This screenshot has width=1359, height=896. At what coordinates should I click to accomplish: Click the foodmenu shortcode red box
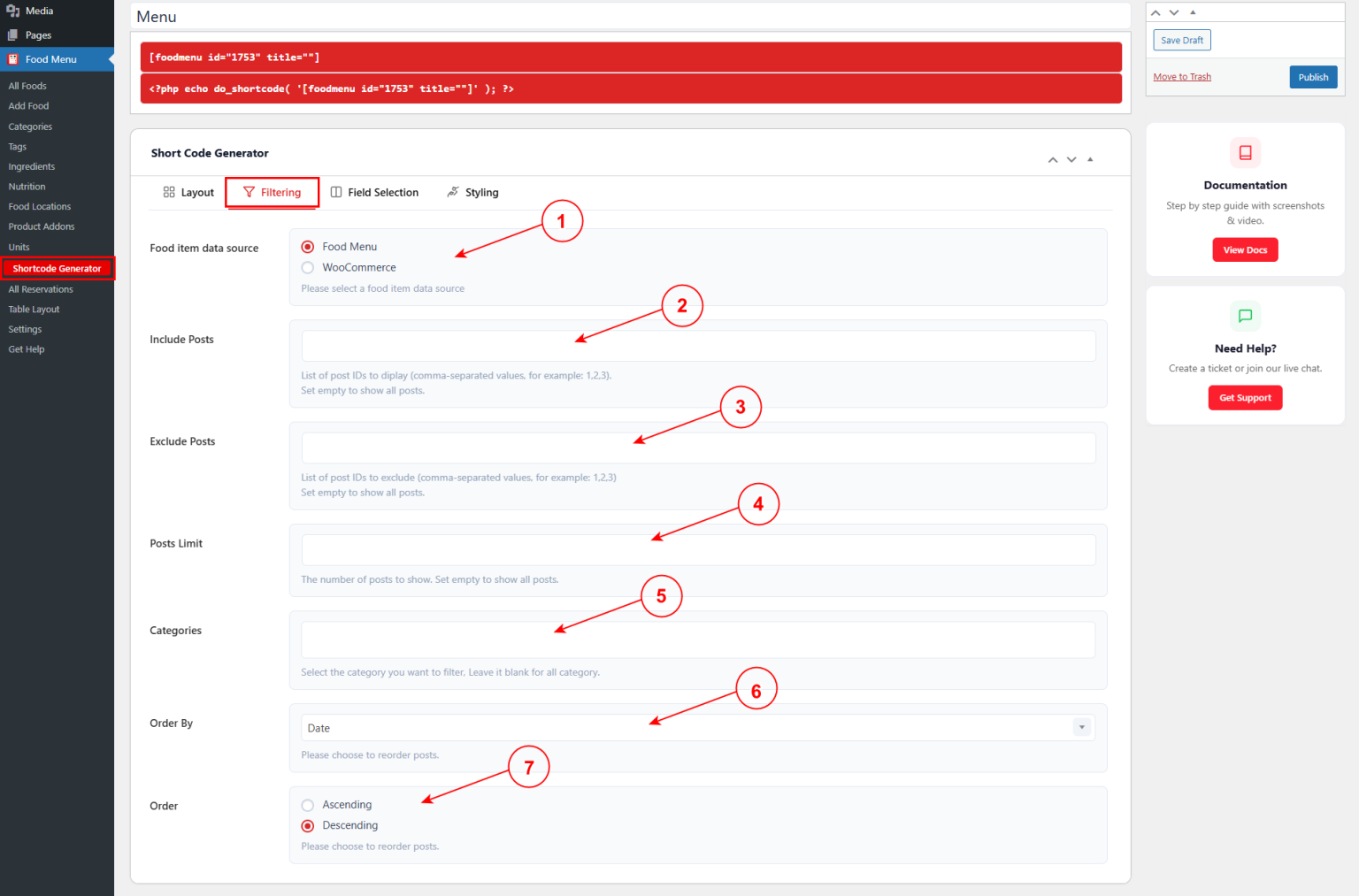[x=631, y=57]
